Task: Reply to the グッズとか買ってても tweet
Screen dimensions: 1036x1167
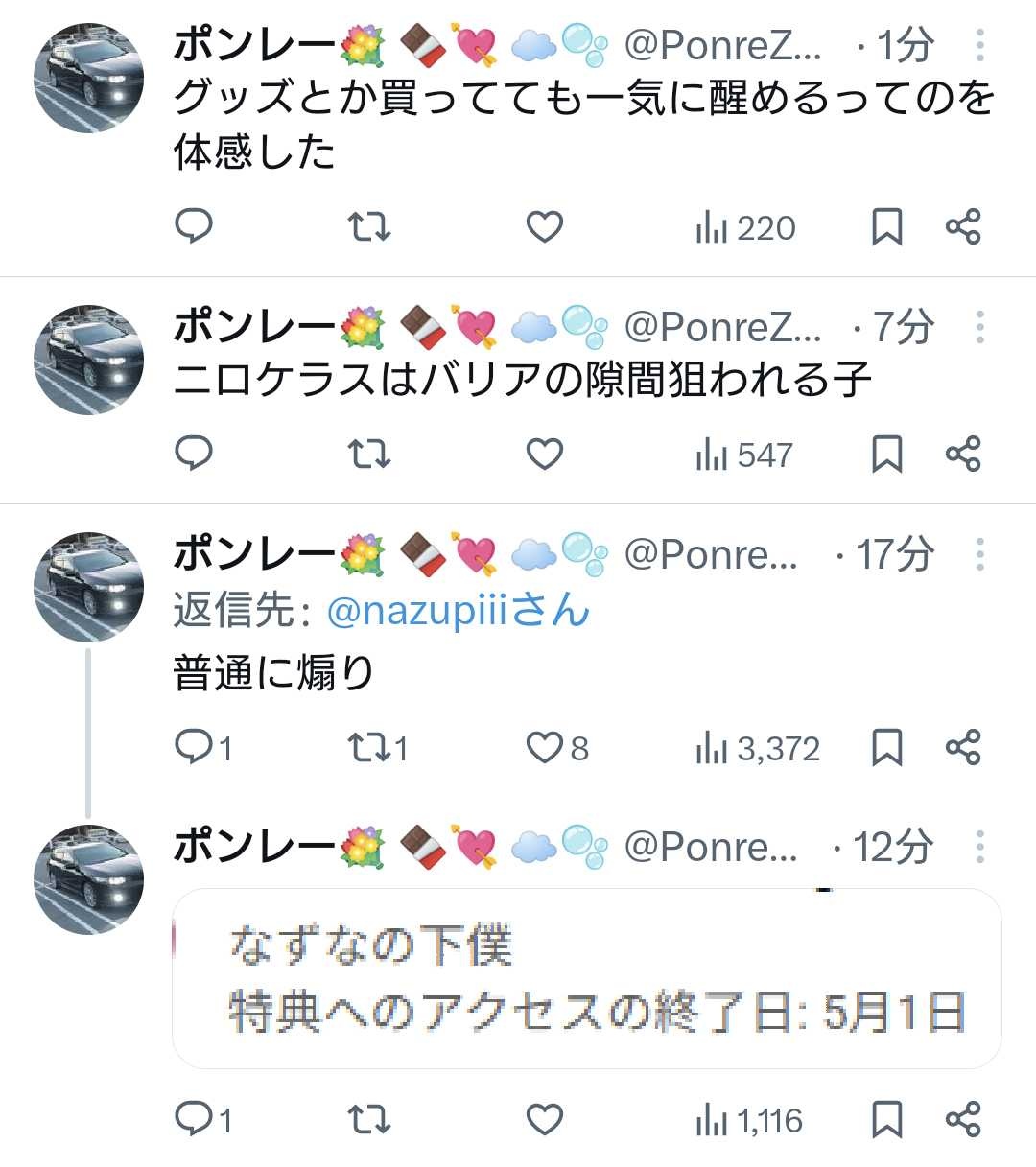Action: pos(195,226)
